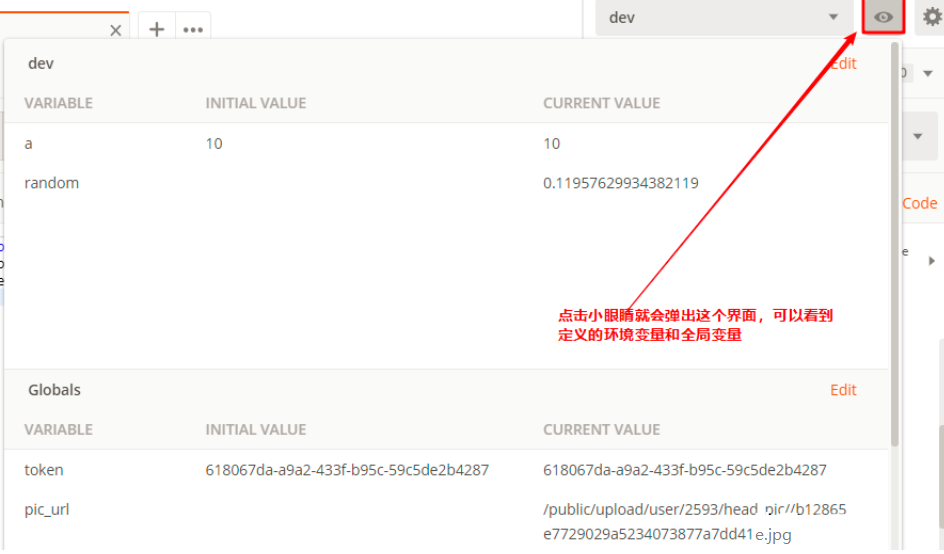Click the Globals section heading
The image size is (944, 554).
tap(54, 390)
